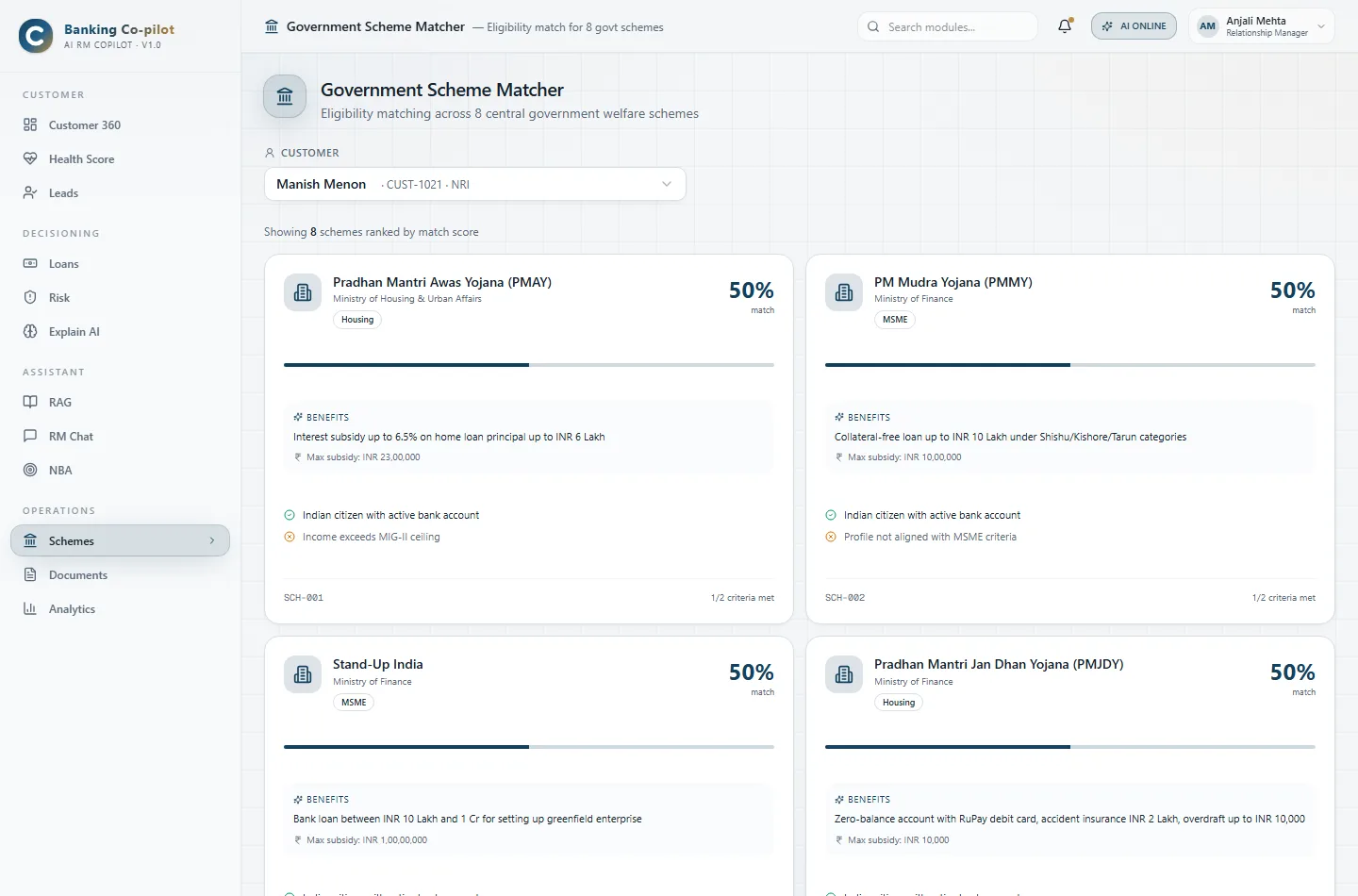This screenshot has width=1358, height=896.
Task: Open the Manish Menon customer dropdown
Action: [475, 184]
